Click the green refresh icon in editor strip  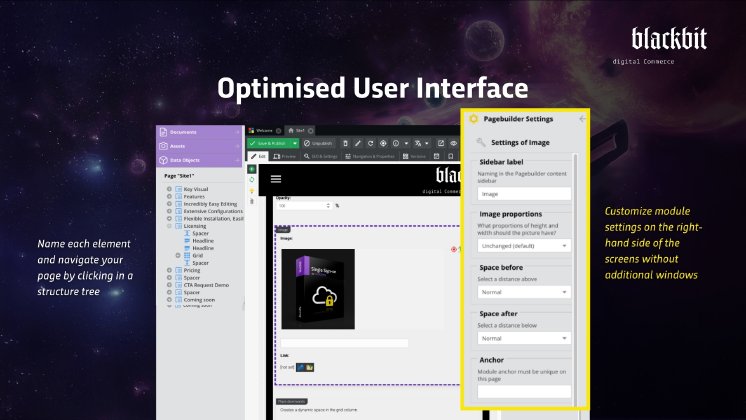tap(252, 180)
